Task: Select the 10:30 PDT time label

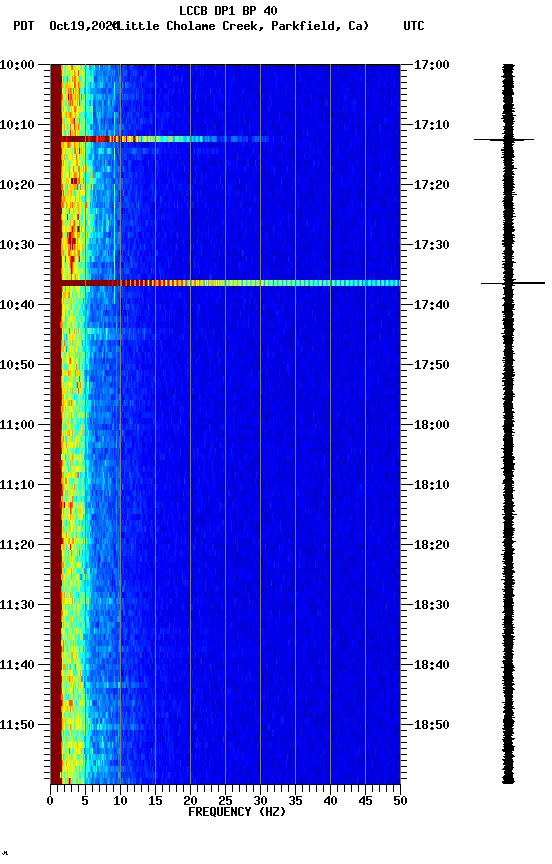Action: tap(17, 245)
